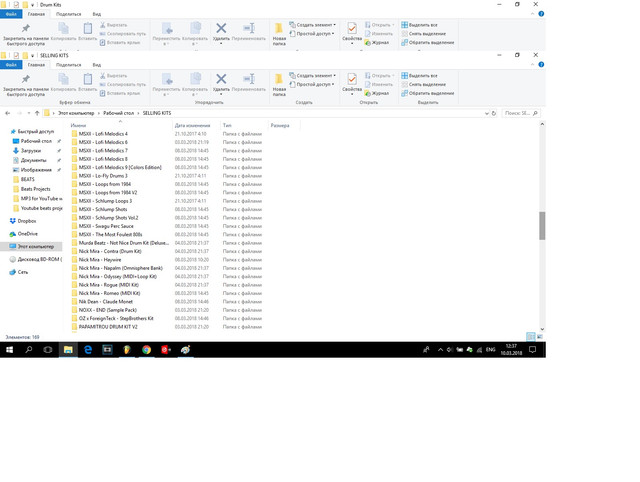Image resolution: width=640 pixels, height=482 pixels.
Task: Open Копировать в dropdown in SELLING KITS window
Action: point(195,84)
